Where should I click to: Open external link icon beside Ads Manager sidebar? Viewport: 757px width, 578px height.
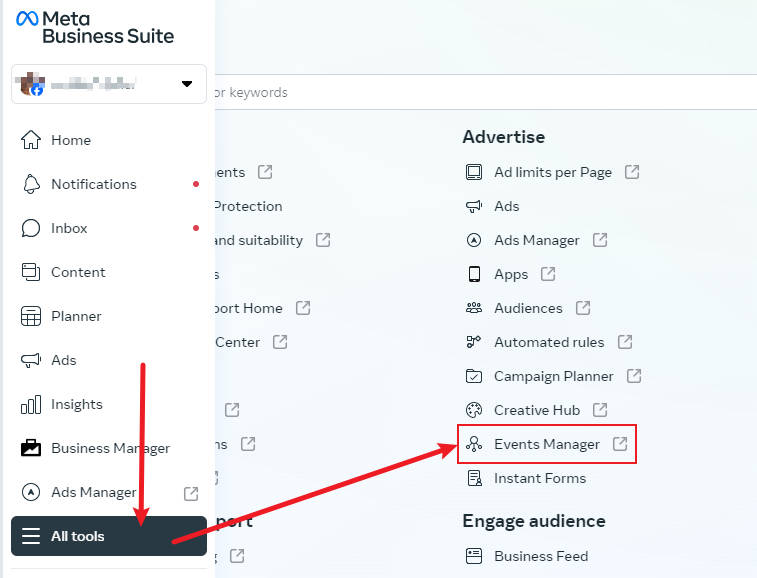tap(191, 492)
